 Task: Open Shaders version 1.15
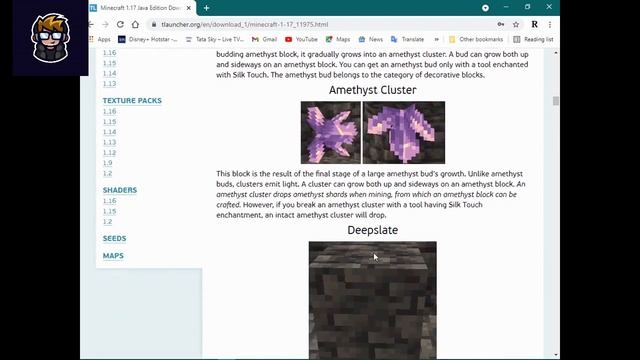pos(109,211)
